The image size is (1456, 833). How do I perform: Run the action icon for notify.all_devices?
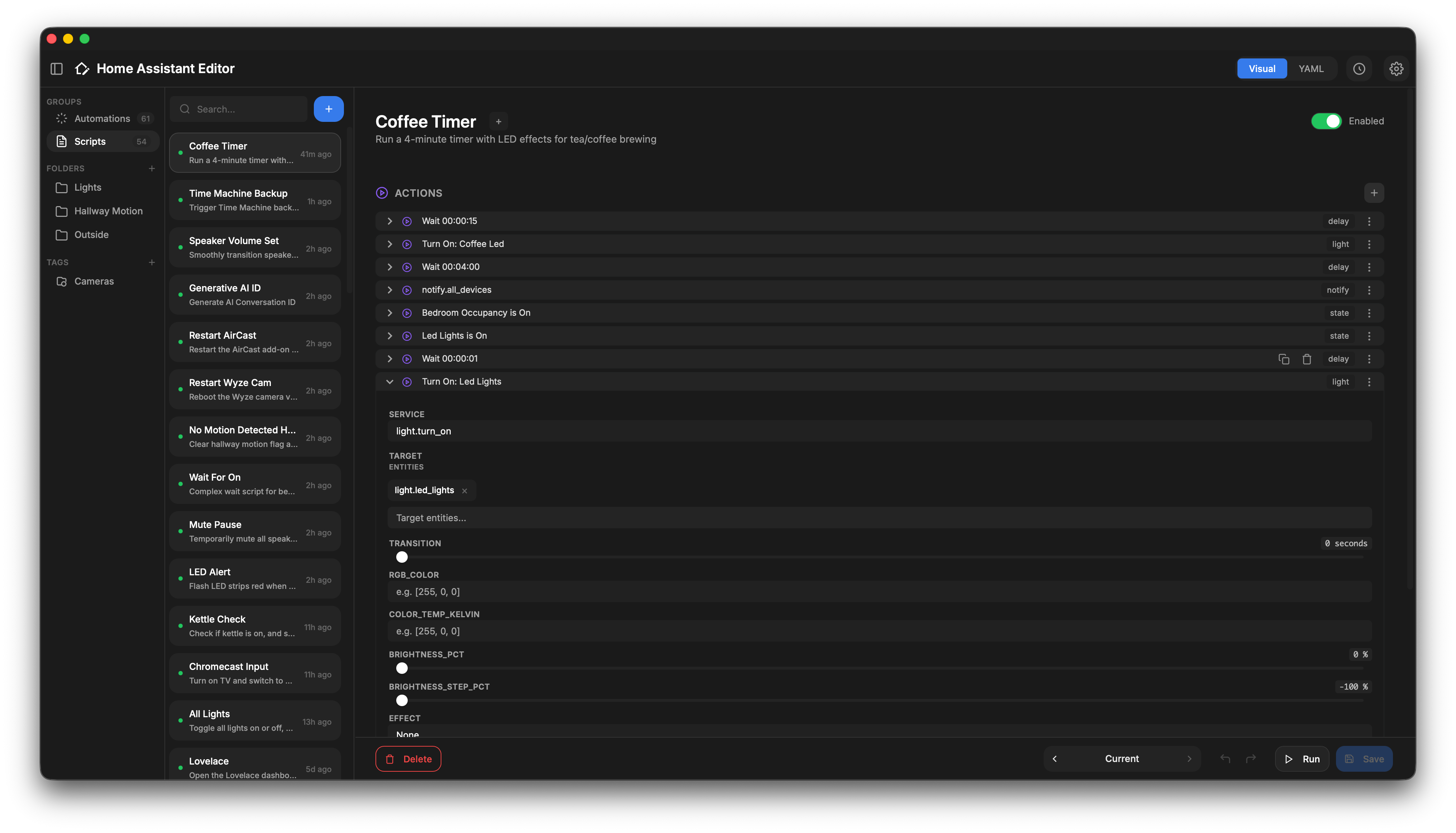click(407, 290)
